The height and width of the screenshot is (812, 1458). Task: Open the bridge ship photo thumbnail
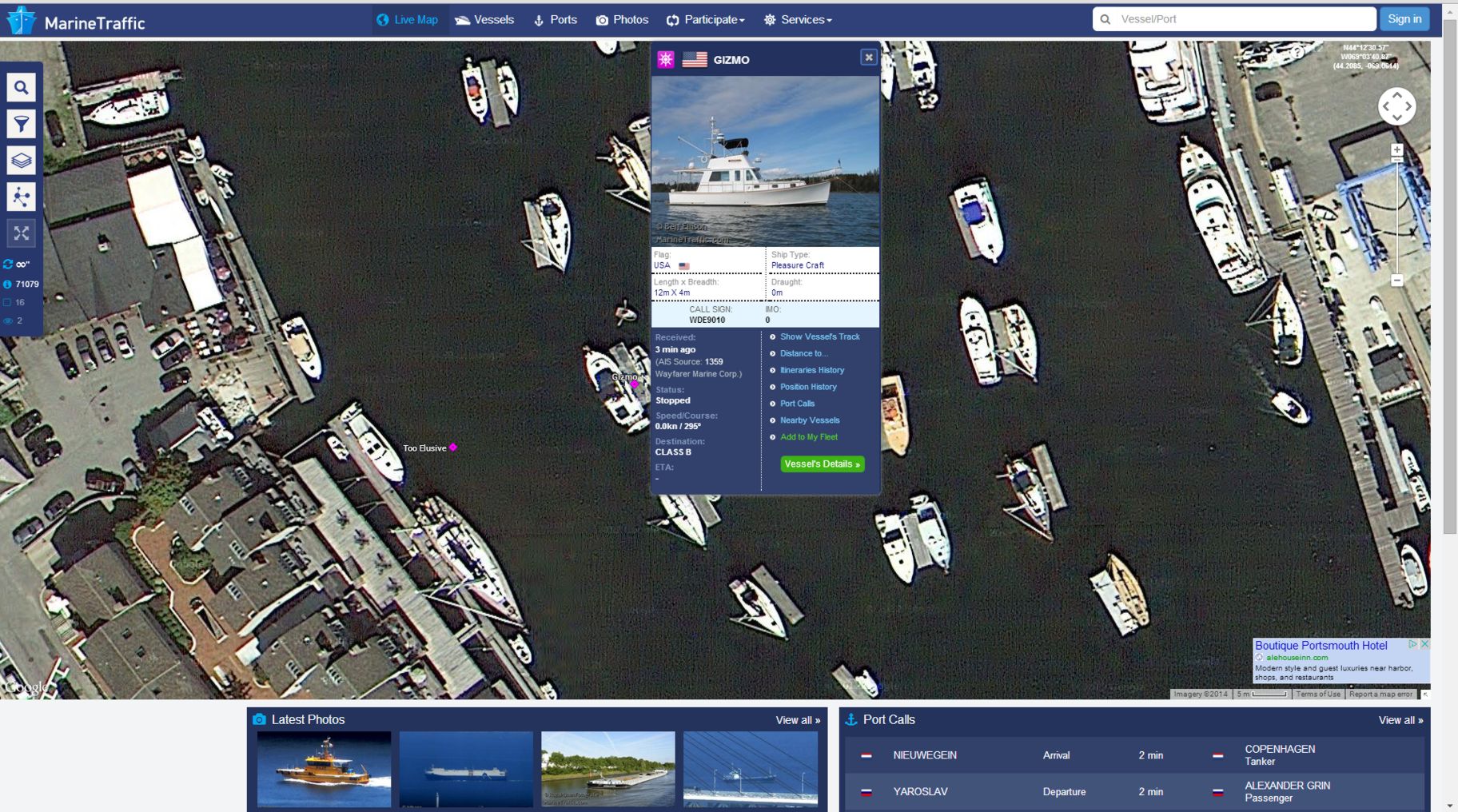pos(751,769)
